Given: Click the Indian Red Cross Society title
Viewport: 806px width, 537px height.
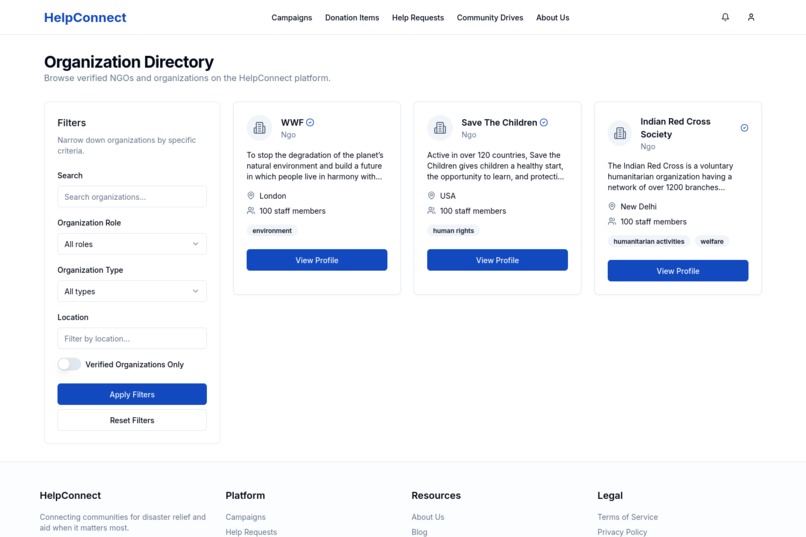Looking at the screenshot, I should [675, 128].
